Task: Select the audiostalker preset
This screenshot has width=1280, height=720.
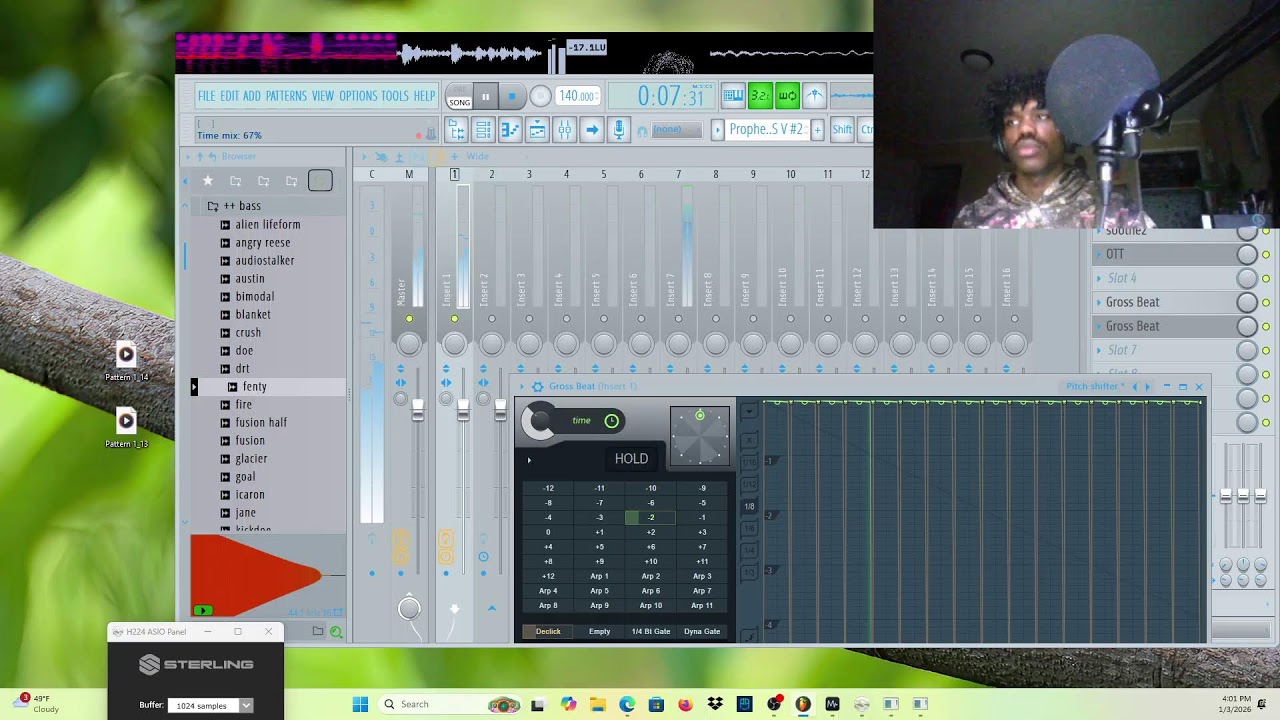Action: pyautogui.click(x=265, y=260)
